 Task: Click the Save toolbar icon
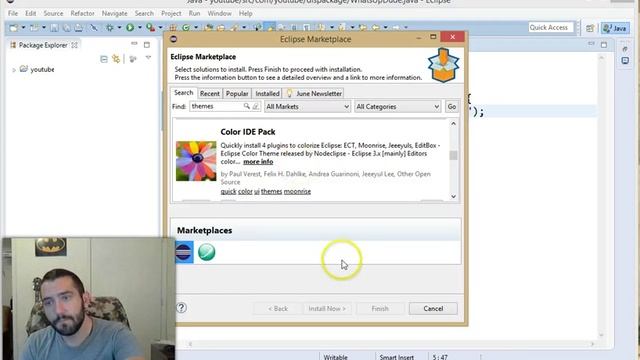tap(54, 27)
